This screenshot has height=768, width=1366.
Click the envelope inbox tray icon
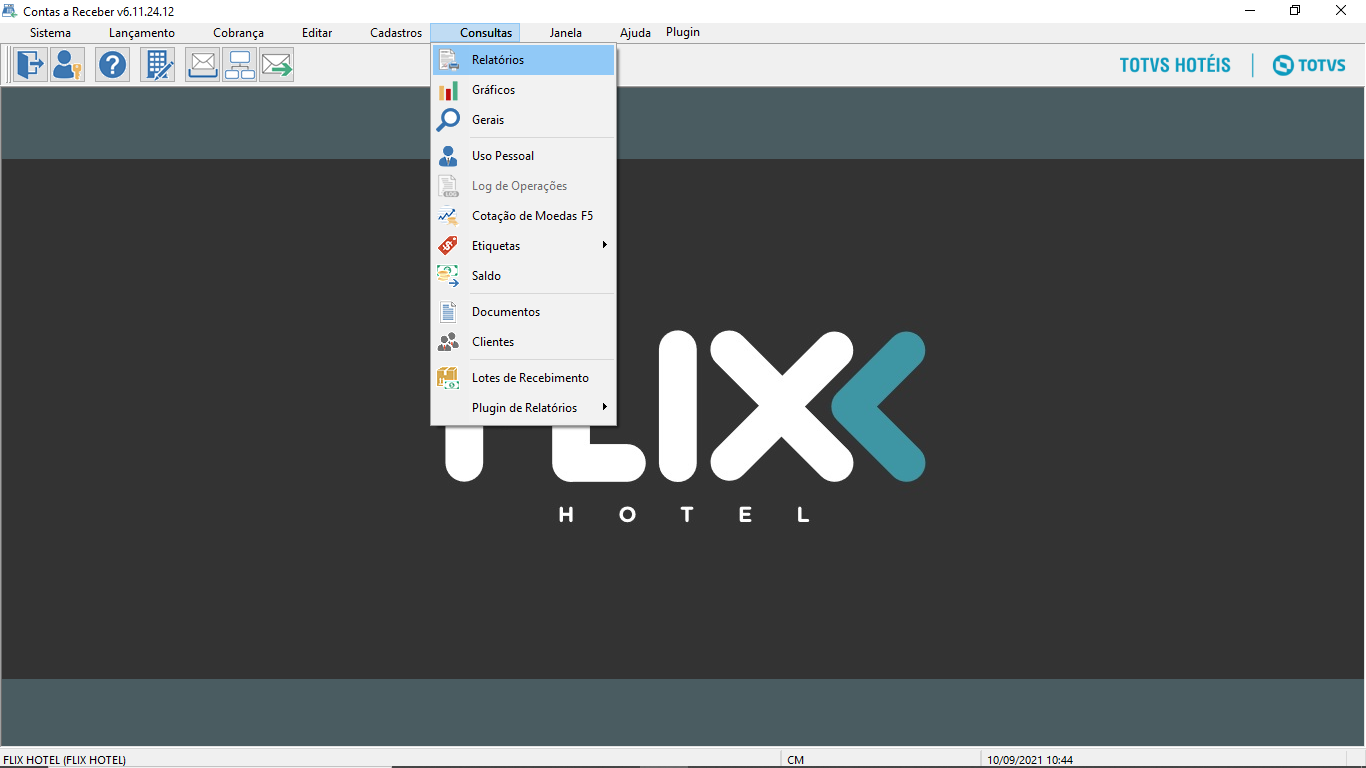click(x=203, y=65)
